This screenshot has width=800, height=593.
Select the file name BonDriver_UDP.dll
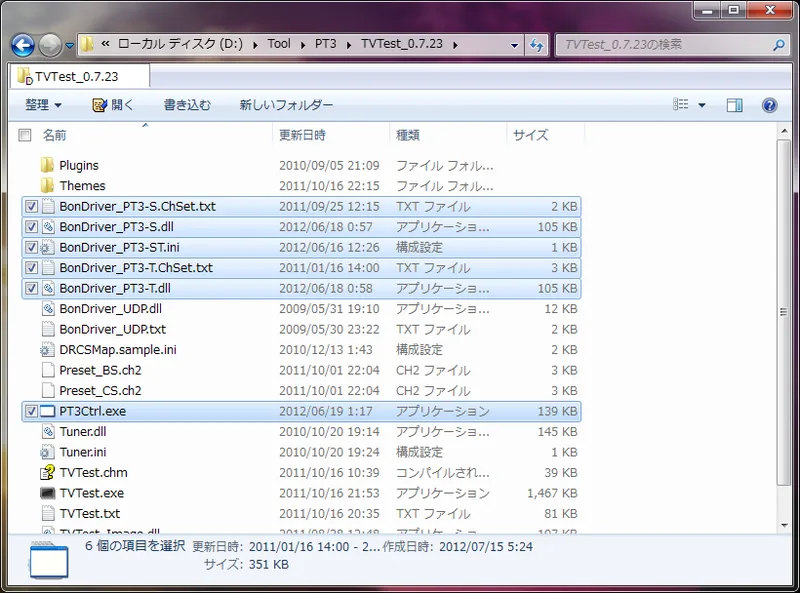click(x=111, y=309)
